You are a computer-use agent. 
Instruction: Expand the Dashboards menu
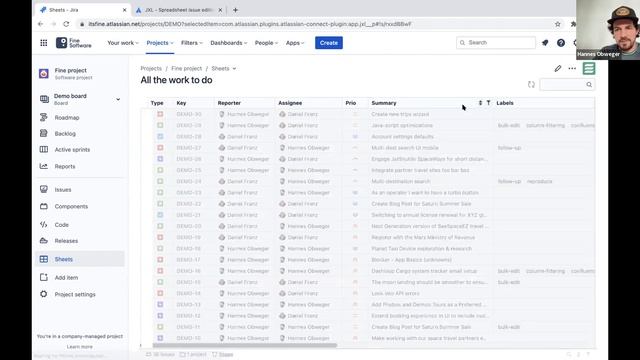229,43
